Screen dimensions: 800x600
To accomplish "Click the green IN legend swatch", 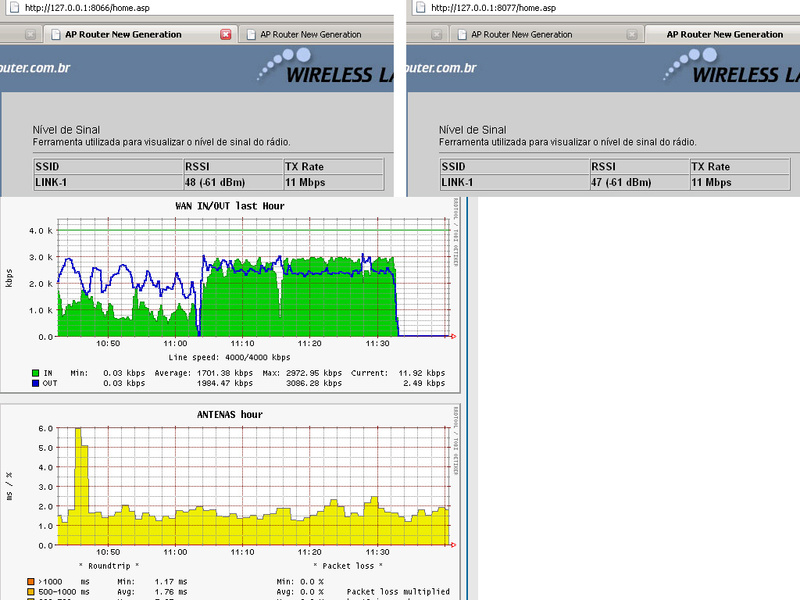I will click(36, 372).
